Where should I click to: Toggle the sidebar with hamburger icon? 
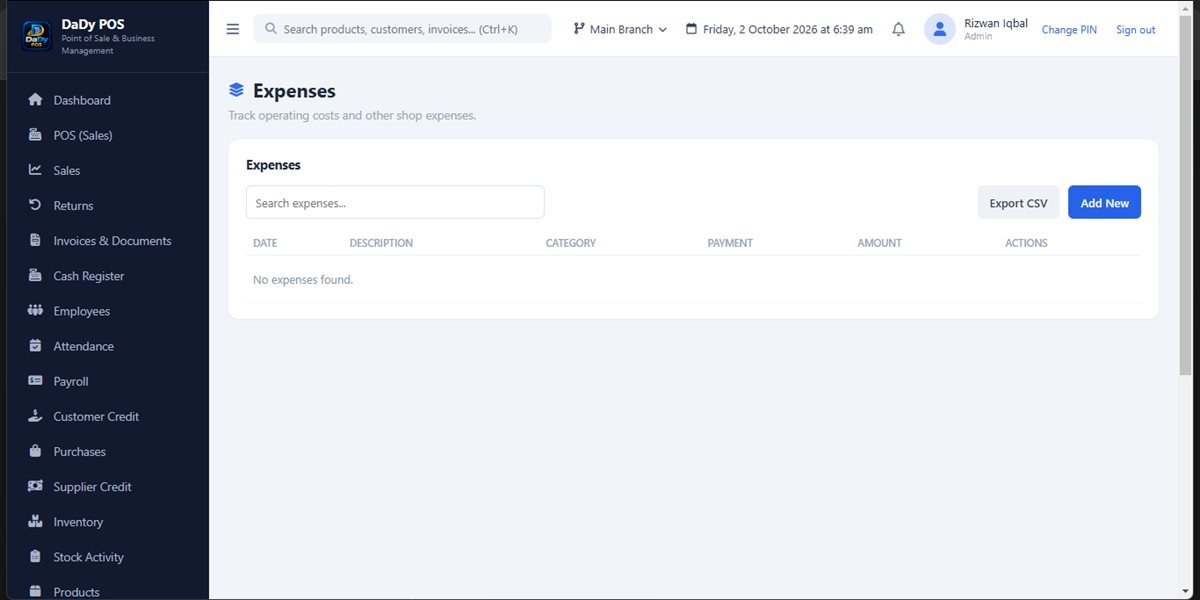tap(233, 29)
